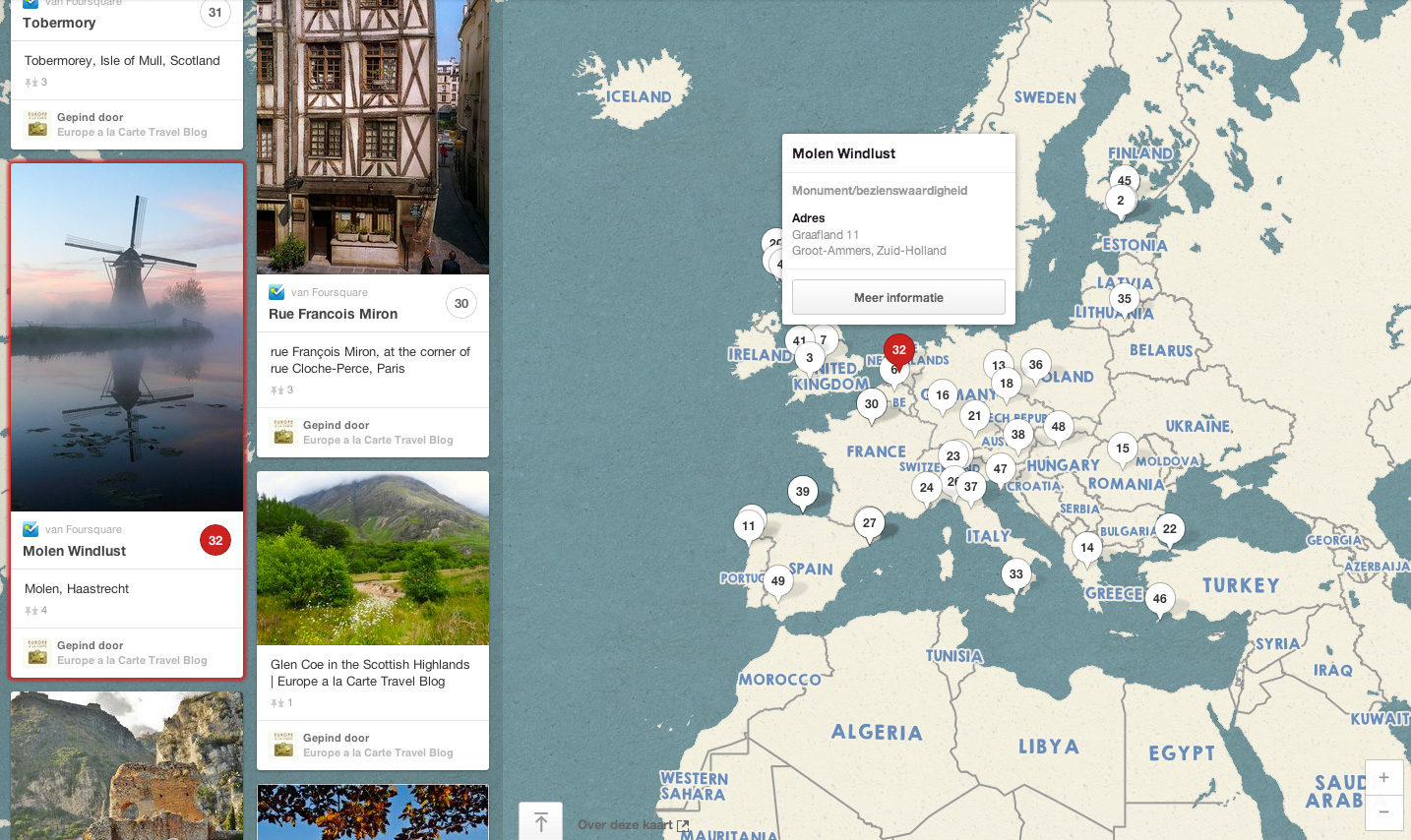Click the scroll-to-top arrow button

pyautogui.click(x=540, y=821)
